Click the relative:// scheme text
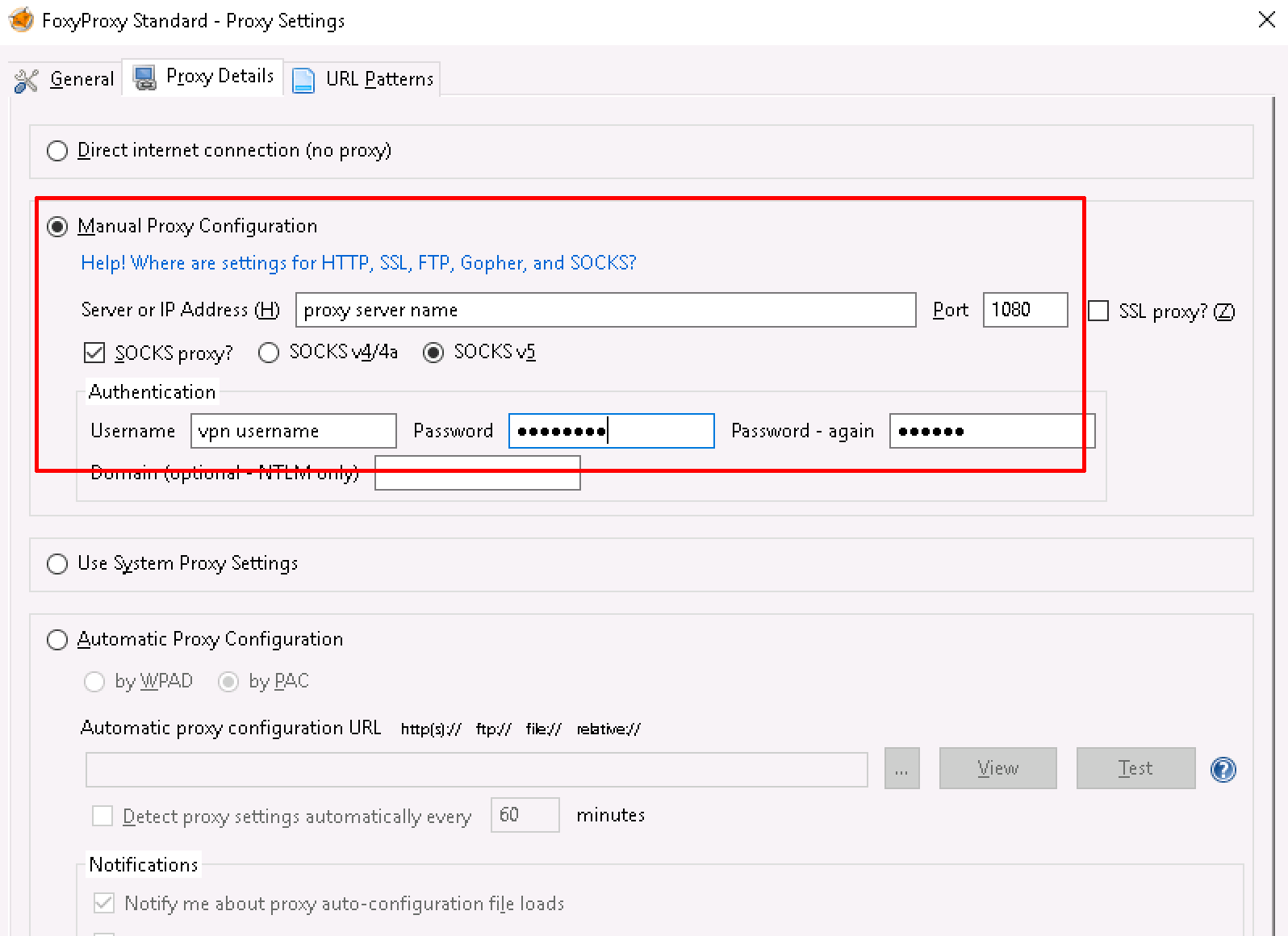1288x936 pixels. click(608, 729)
